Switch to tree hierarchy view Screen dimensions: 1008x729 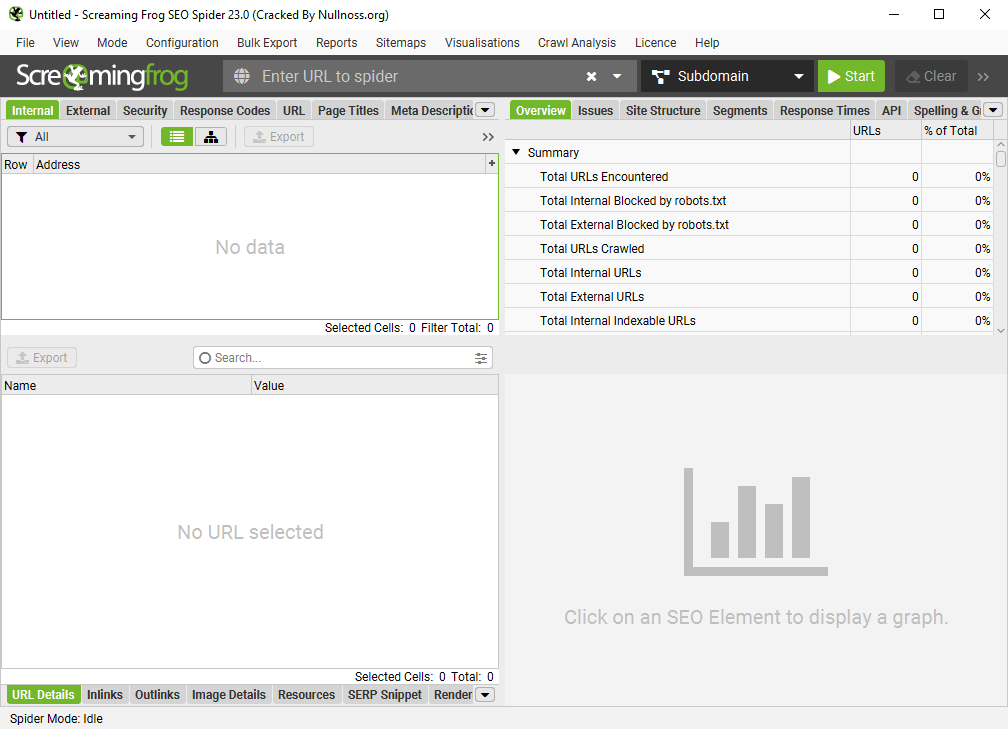point(211,137)
